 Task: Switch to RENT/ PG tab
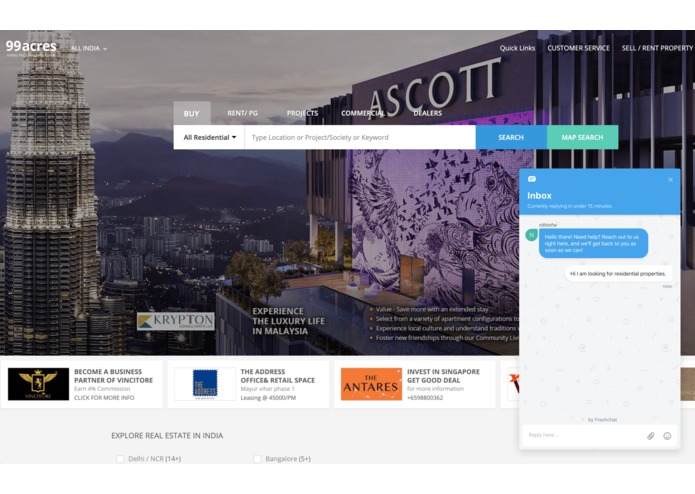[x=242, y=113]
